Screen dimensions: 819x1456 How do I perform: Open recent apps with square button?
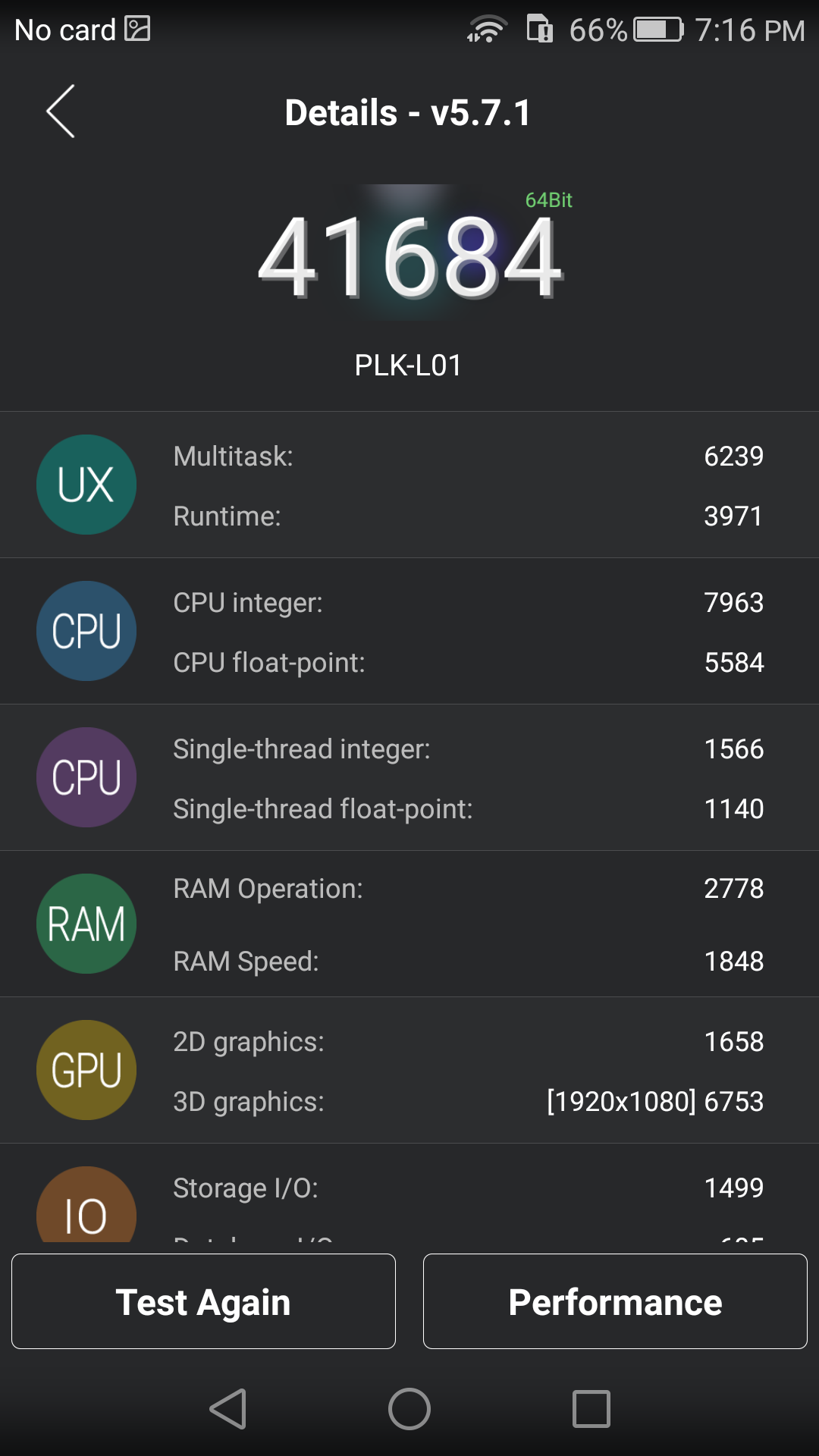591,1409
